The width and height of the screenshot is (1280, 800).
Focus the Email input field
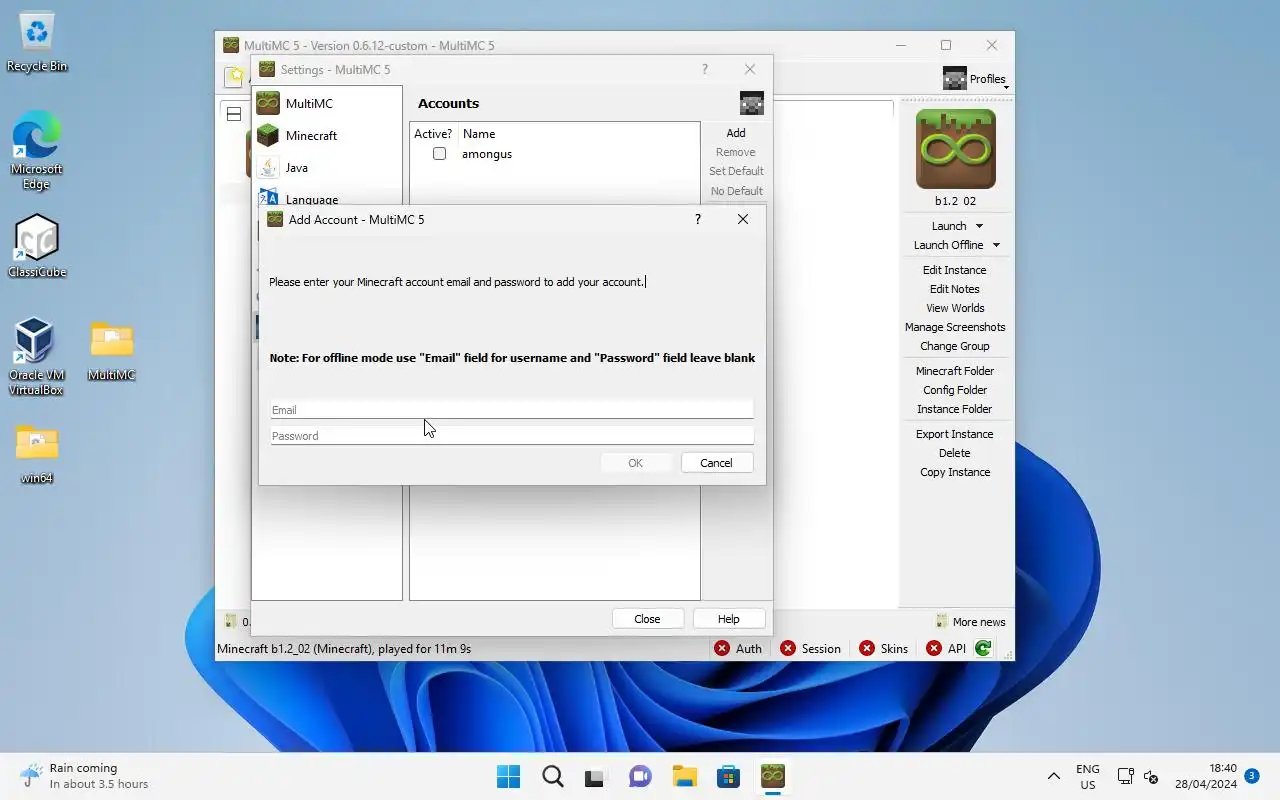[512, 409]
